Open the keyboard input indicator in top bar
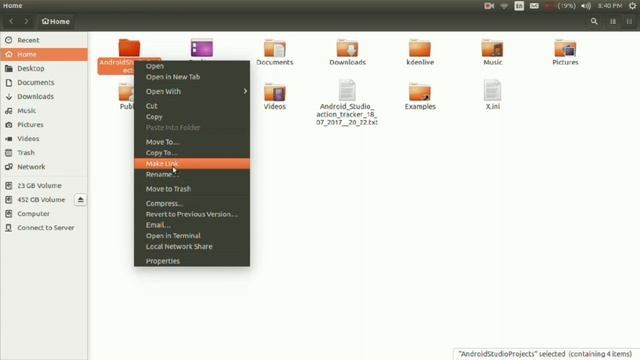Image resolution: width=640 pixels, height=360 pixels. pos(519,6)
